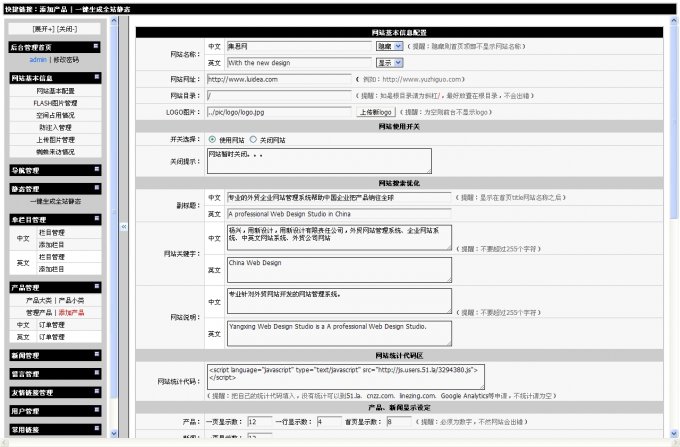The height and width of the screenshot is (447, 680).
Task: Click the LOGO图片 path input field
Action: pos(279,112)
